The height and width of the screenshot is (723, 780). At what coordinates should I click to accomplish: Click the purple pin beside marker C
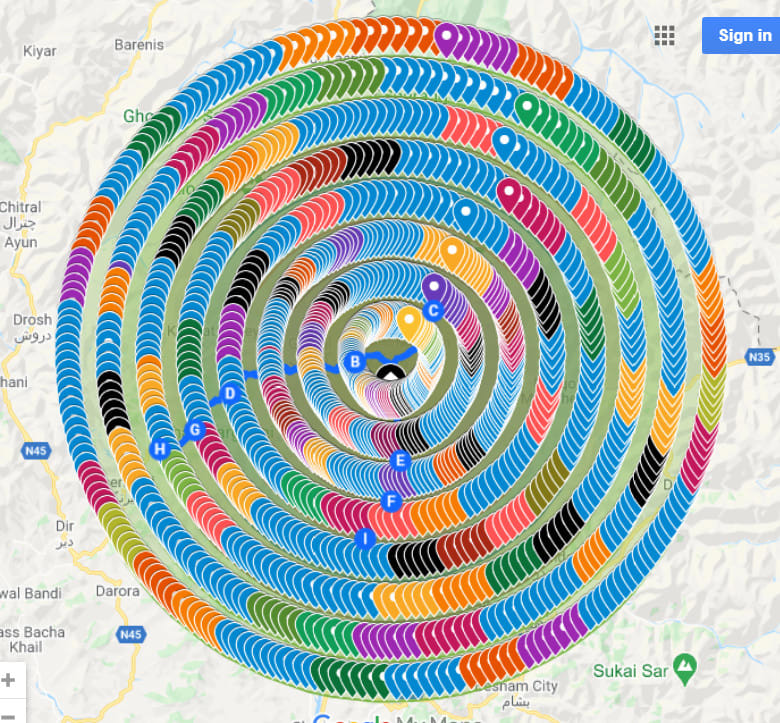pos(434,290)
